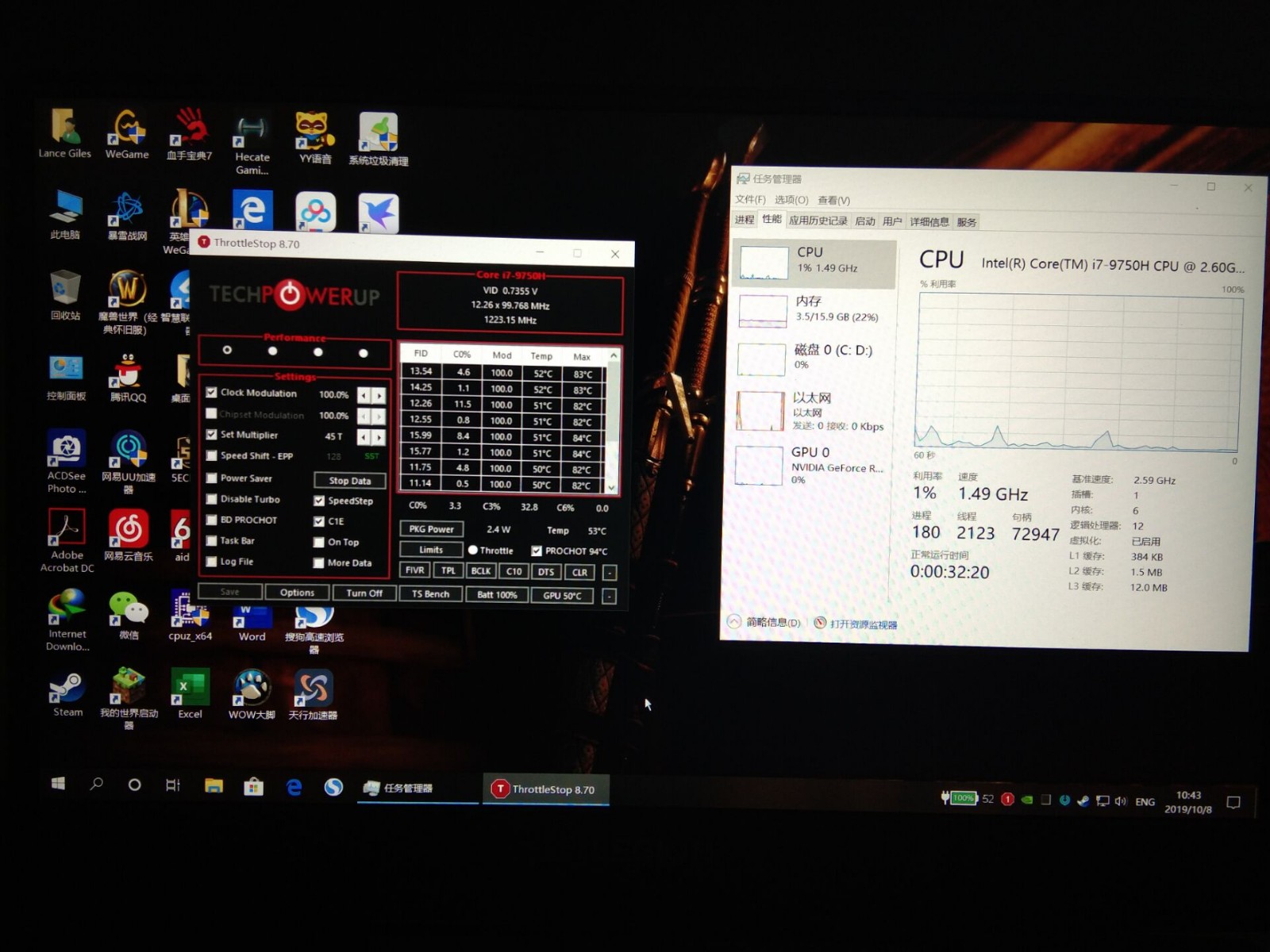This screenshot has height=952, width=1270.
Task: Open the Excel desktop icon
Action: (x=190, y=694)
